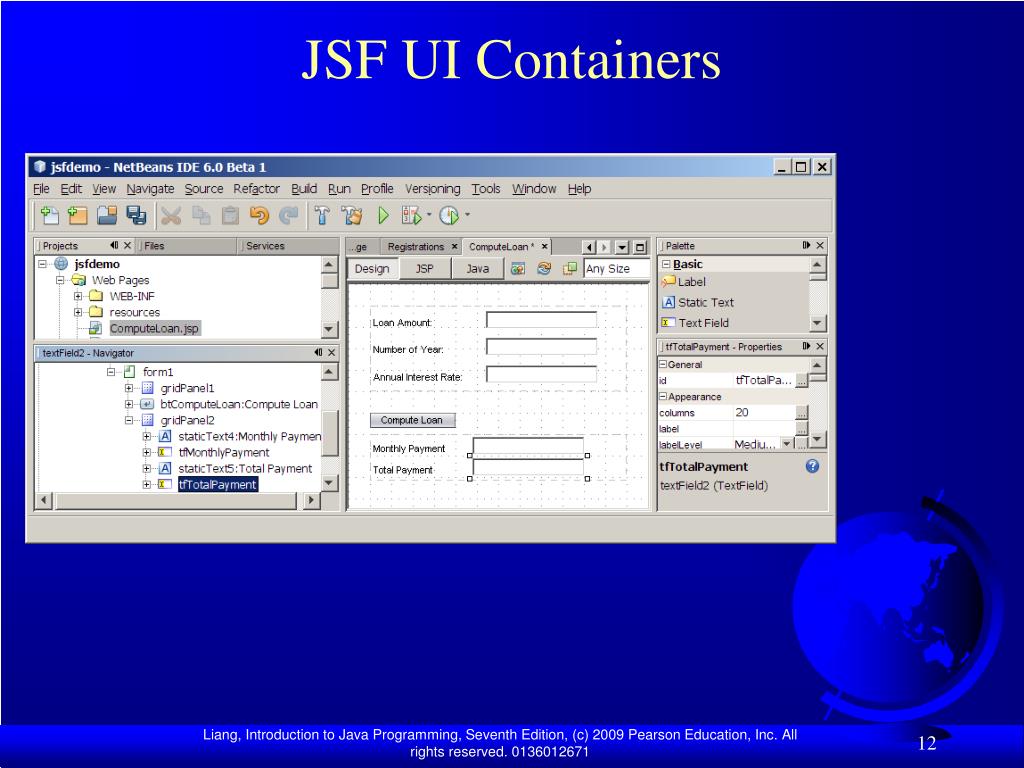
Task: Click the Clean and Build hammer-broom icon
Action: tap(352, 215)
